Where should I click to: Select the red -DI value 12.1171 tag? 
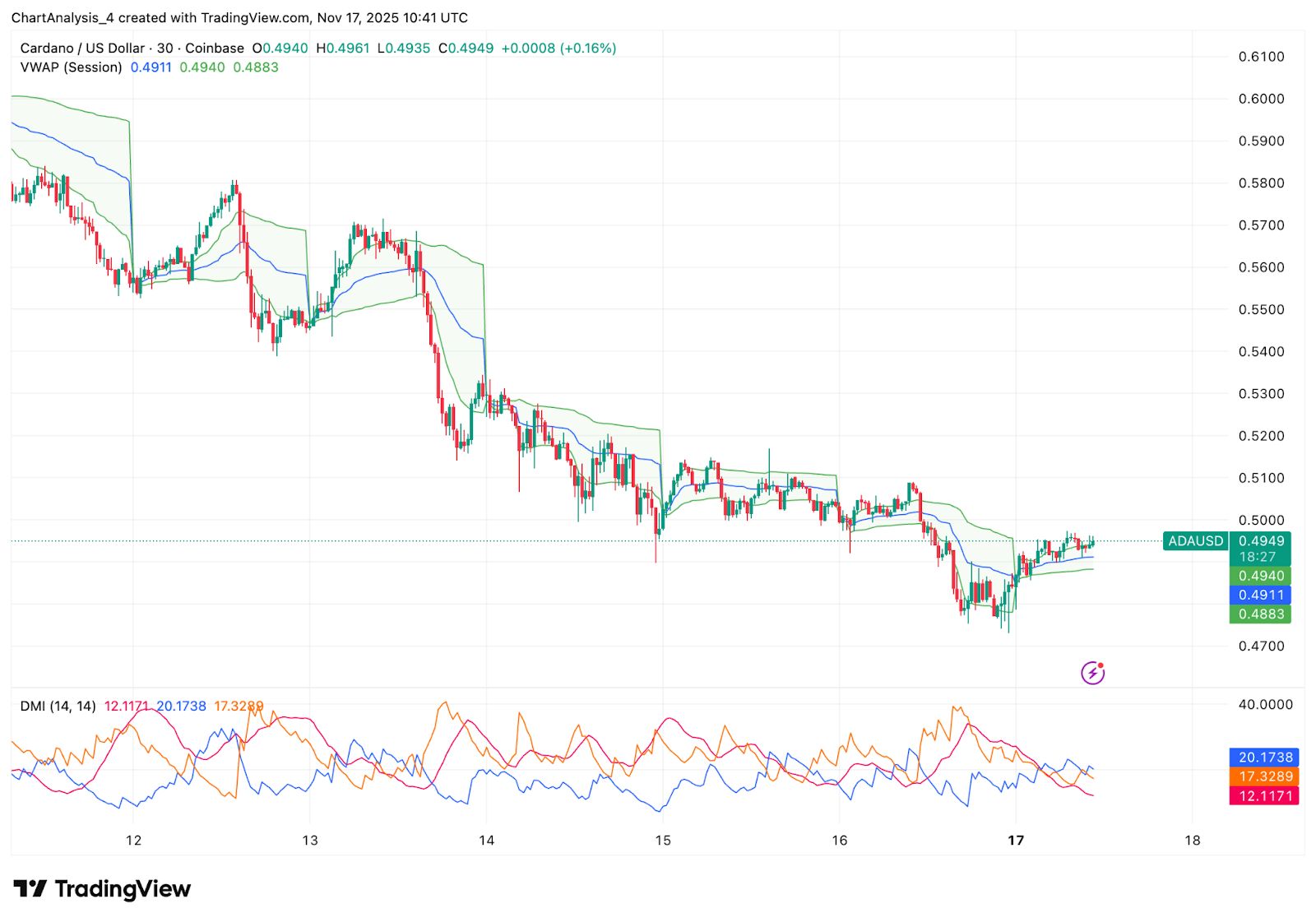[x=1263, y=795]
